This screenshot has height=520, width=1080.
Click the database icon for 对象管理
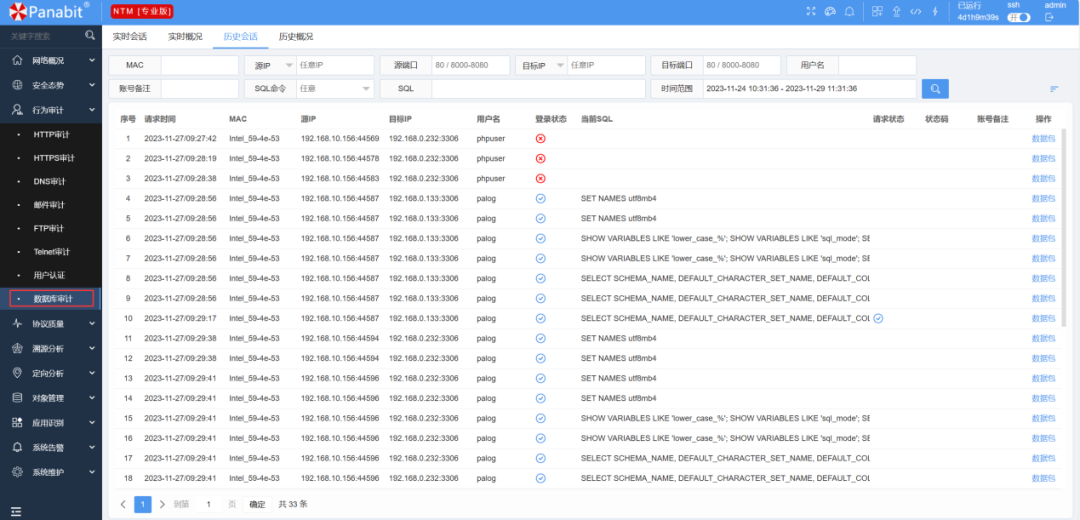point(17,398)
